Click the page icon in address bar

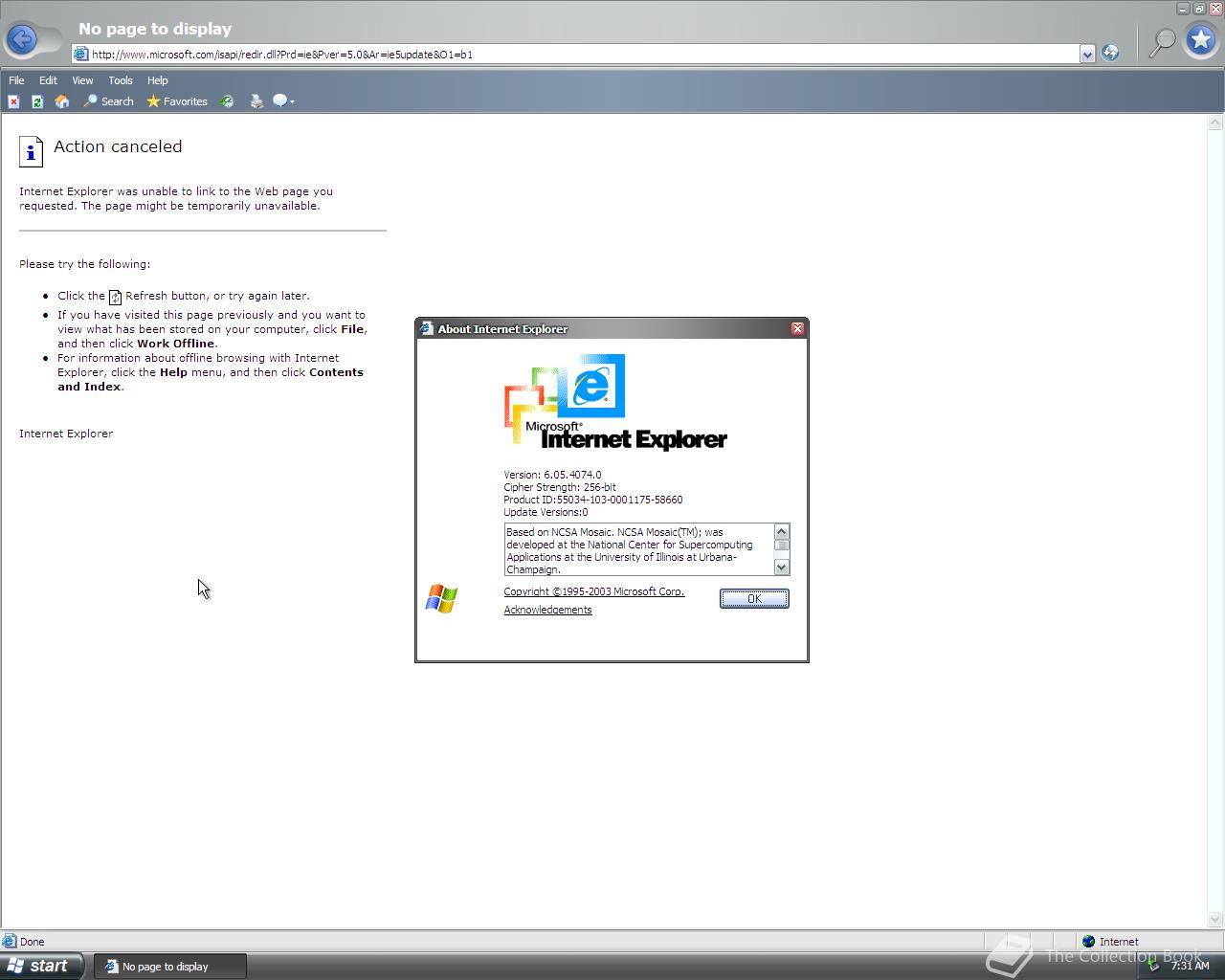(x=82, y=55)
